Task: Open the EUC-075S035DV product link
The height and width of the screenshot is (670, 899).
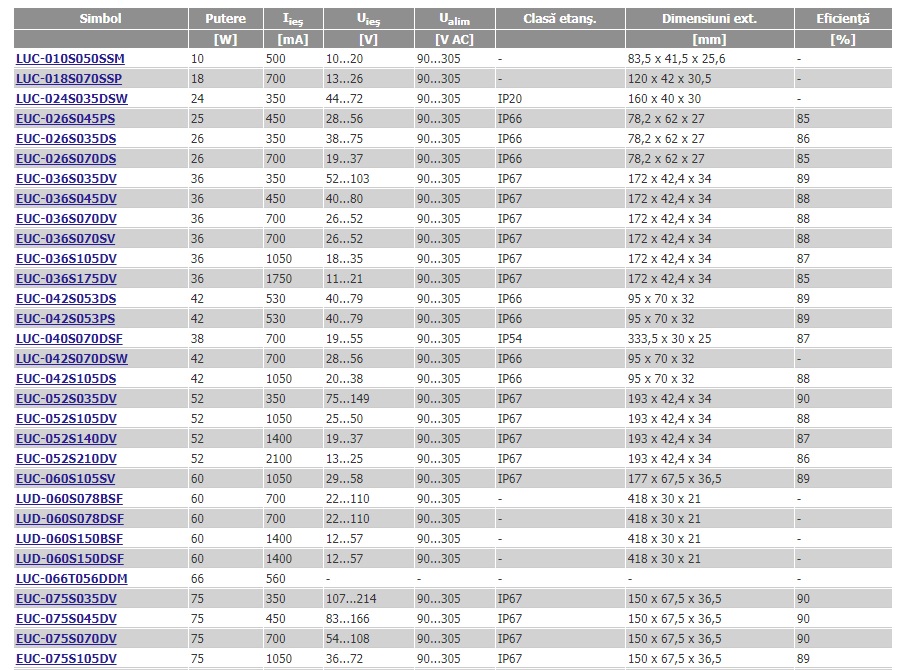Action: [x=66, y=599]
